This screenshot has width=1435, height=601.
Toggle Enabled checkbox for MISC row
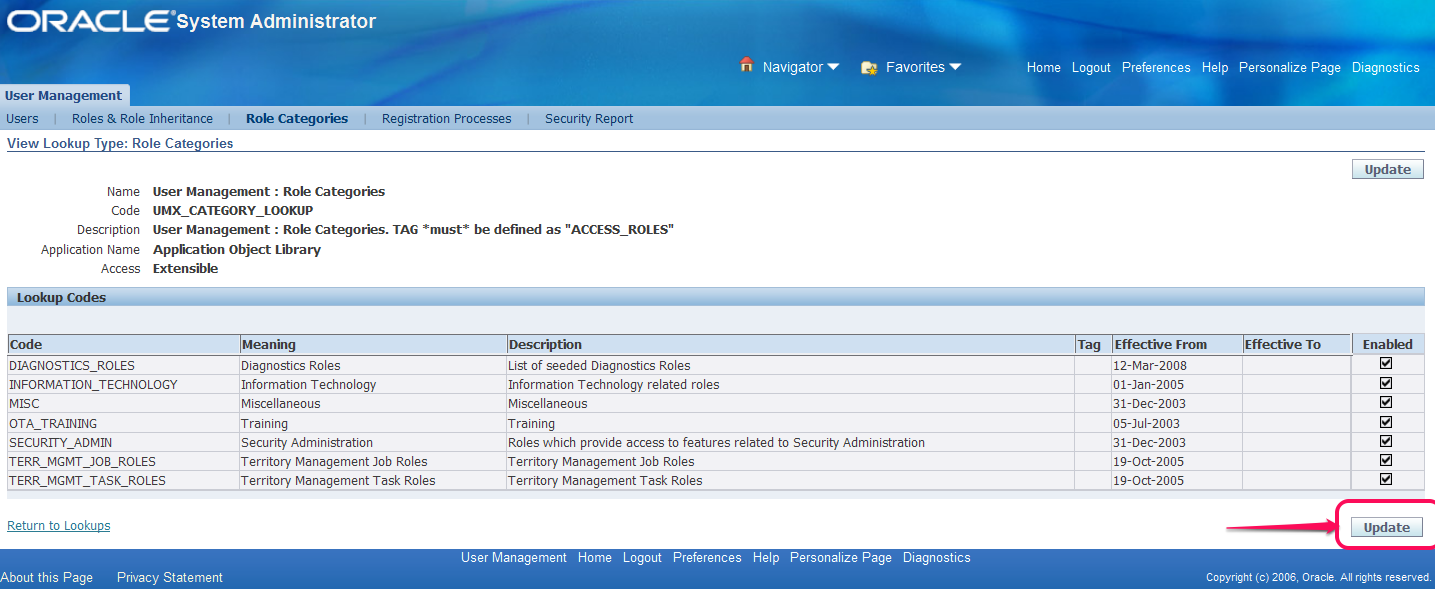coord(1386,402)
